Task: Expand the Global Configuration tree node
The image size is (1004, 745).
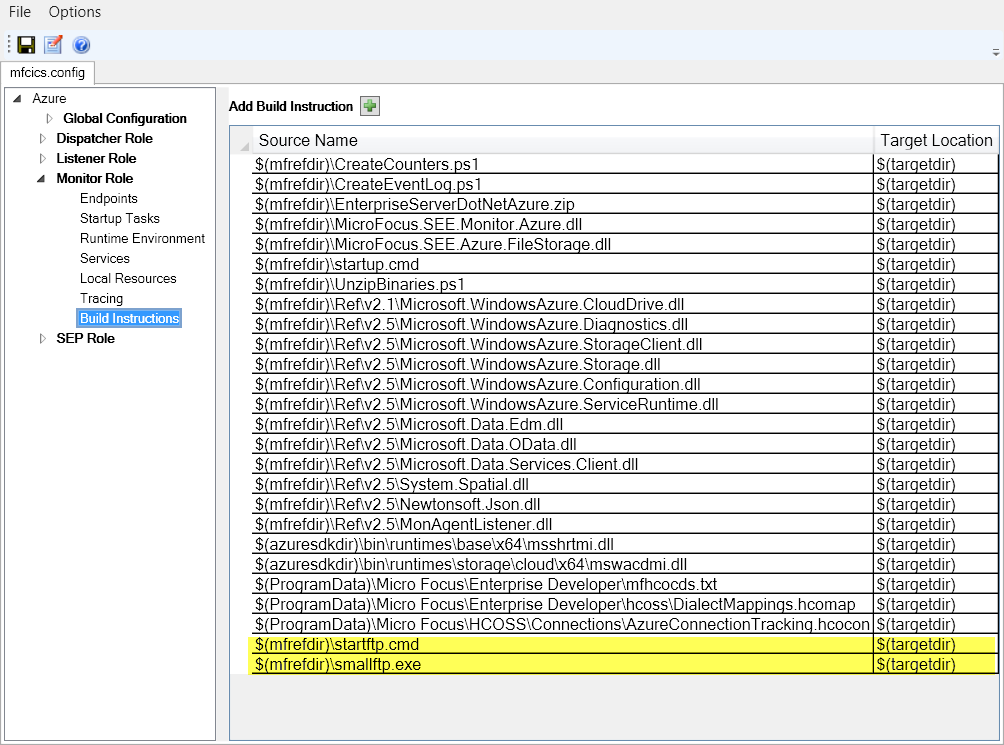Action: (x=50, y=119)
